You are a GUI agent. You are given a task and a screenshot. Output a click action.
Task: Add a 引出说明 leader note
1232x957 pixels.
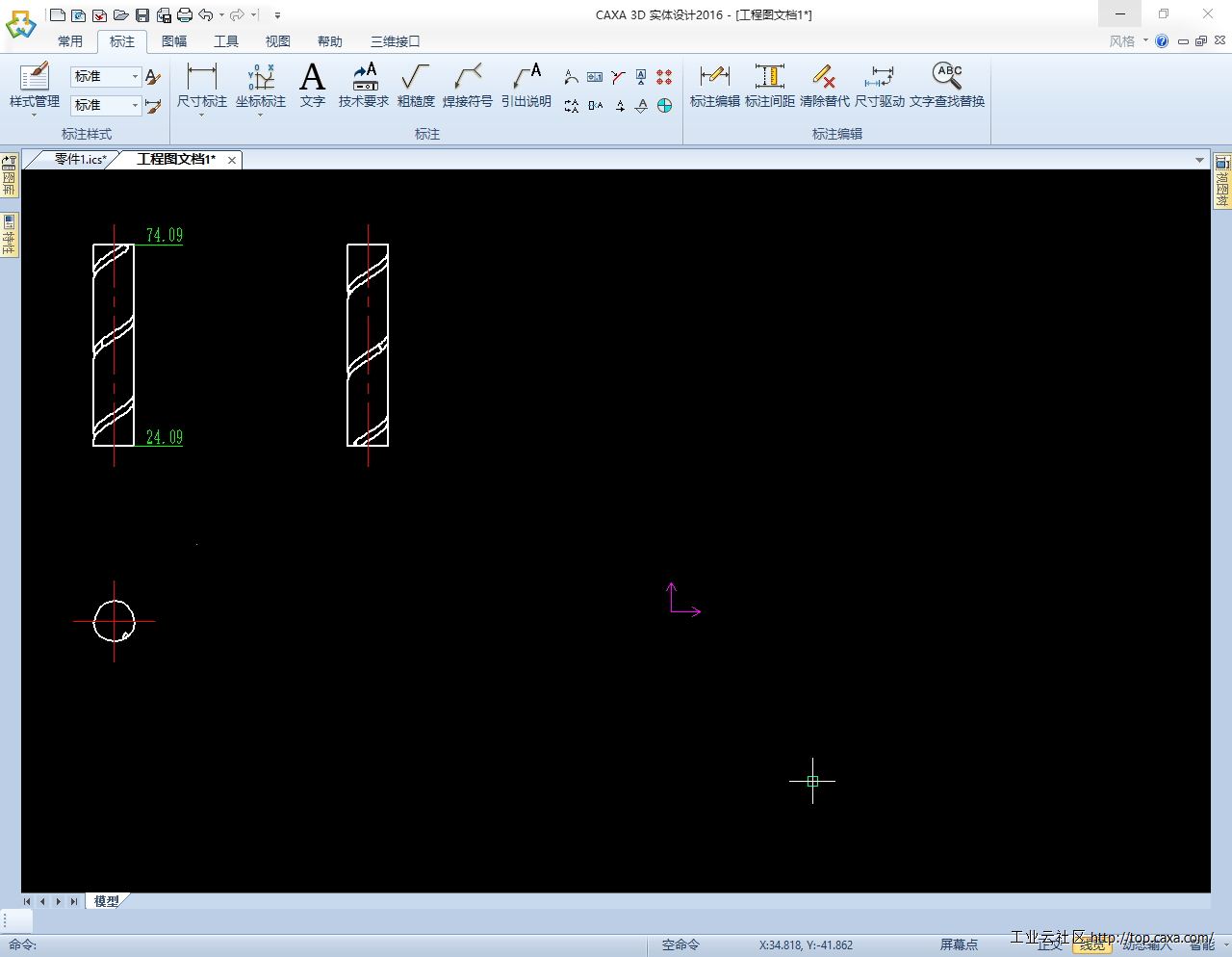[526, 85]
